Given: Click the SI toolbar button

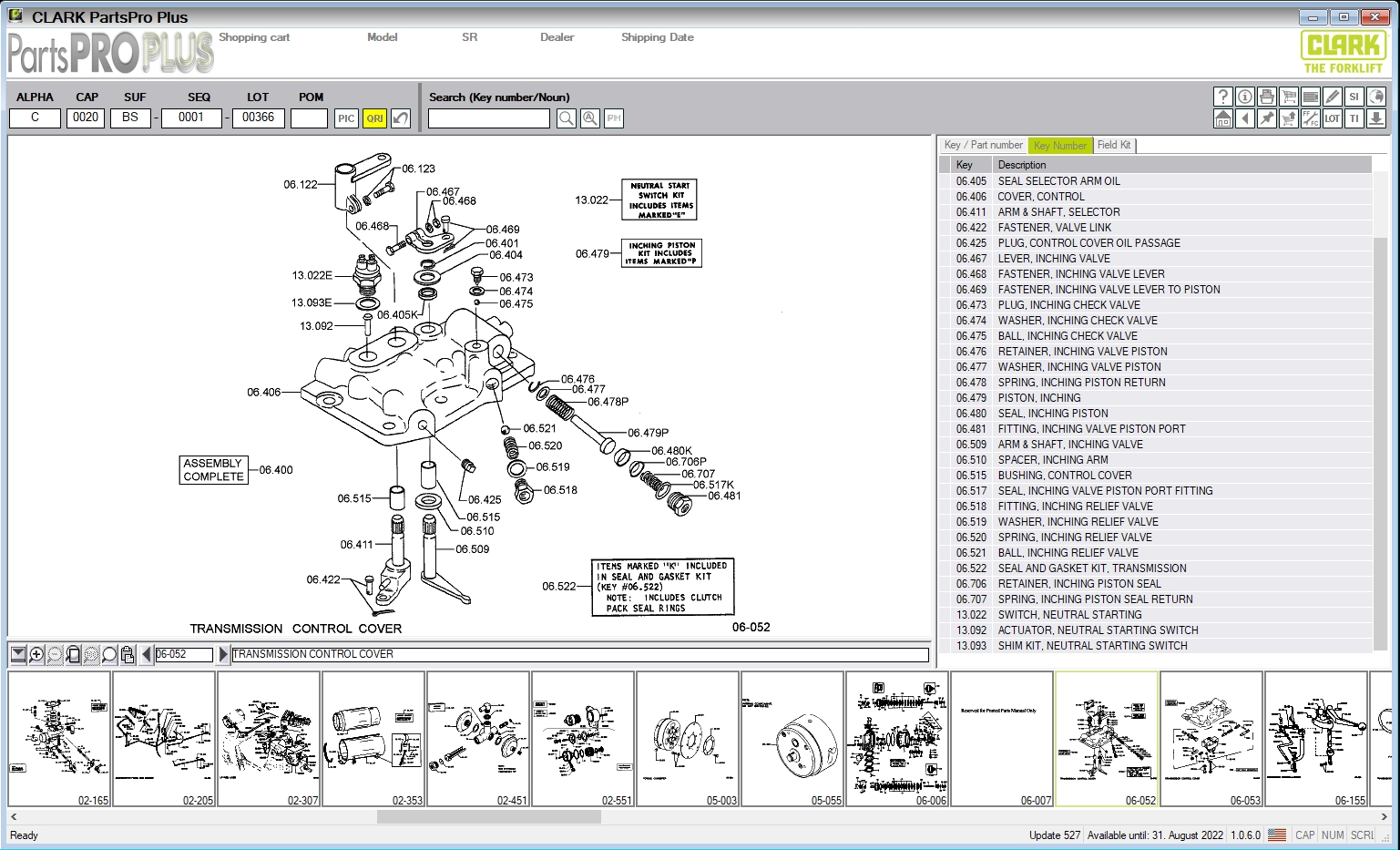Looking at the screenshot, I should point(1354,97).
